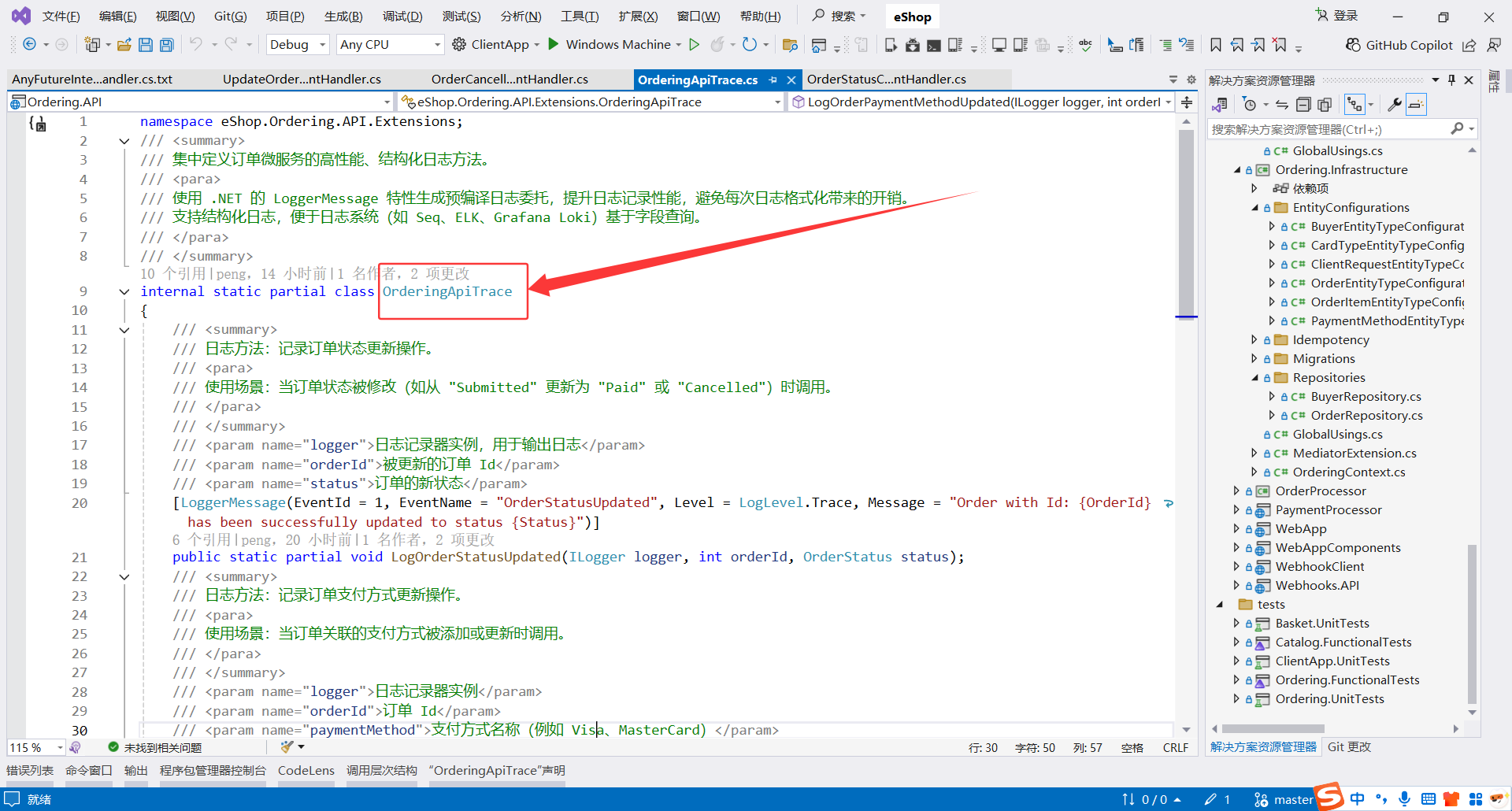This screenshot has width=1512, height=811.
Task: Click the Sogou IME 中 language indicator
Action: (1358, 799)
